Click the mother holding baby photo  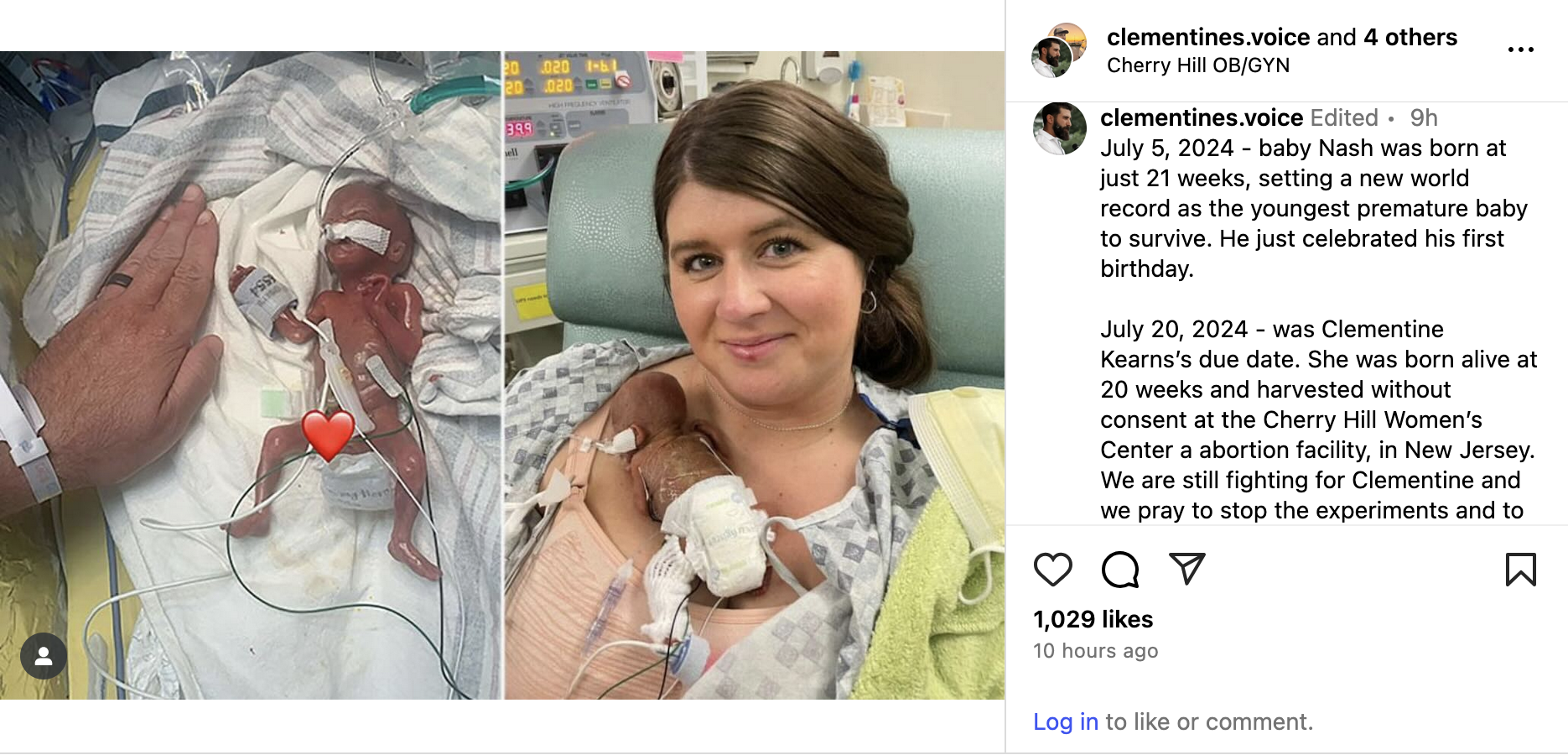pos(755,375)
